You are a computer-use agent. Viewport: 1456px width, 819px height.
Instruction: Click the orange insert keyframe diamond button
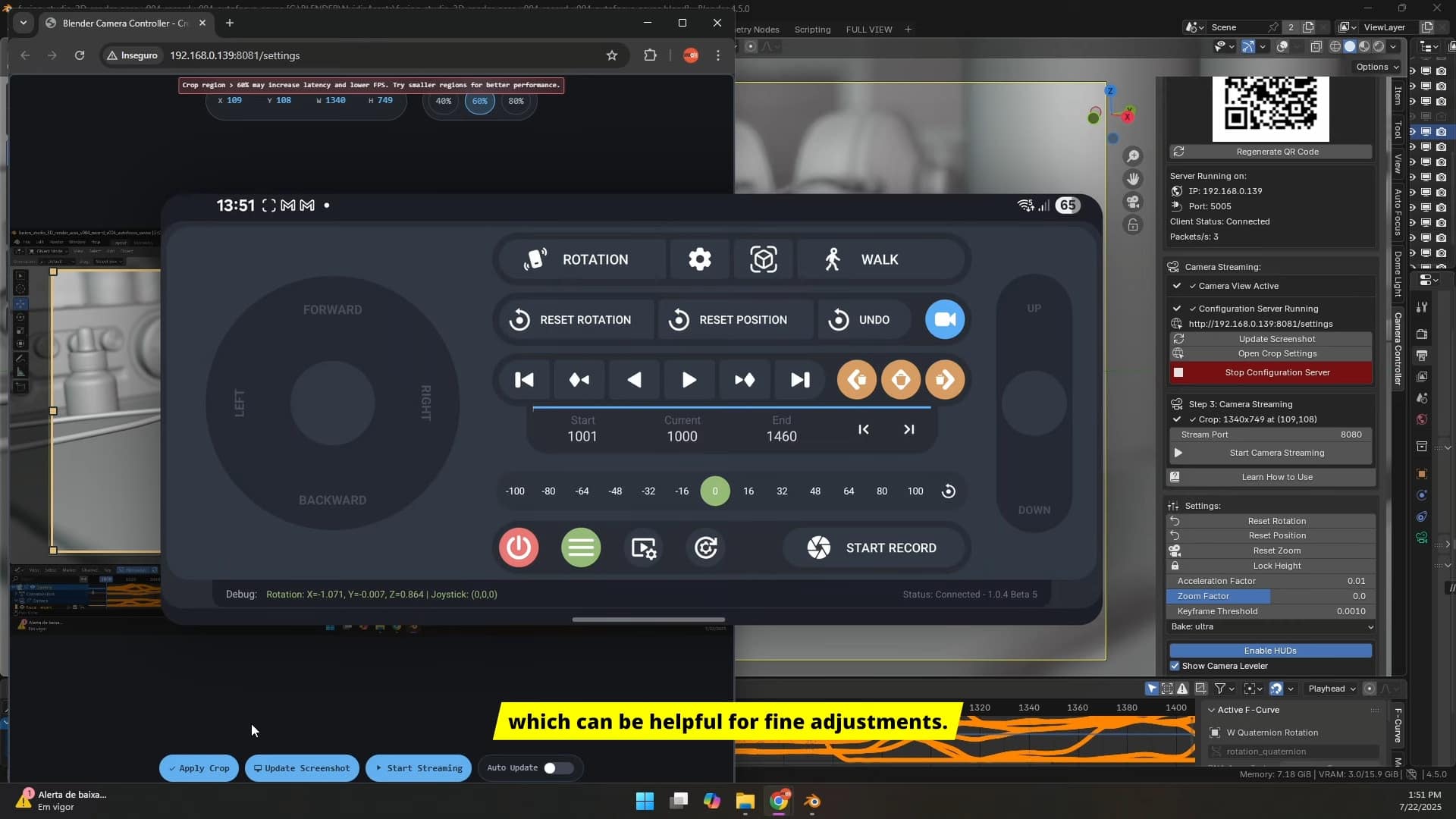click(901, 380)
